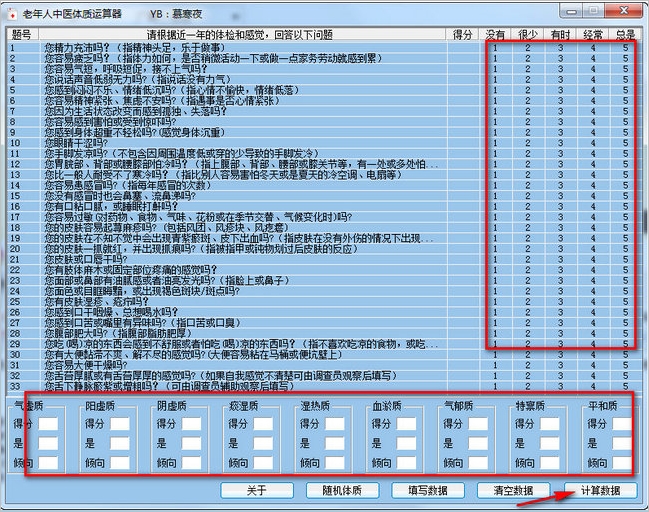Select question row 24 面色晦黯
The image size is (649, 512).
point(324,291)
